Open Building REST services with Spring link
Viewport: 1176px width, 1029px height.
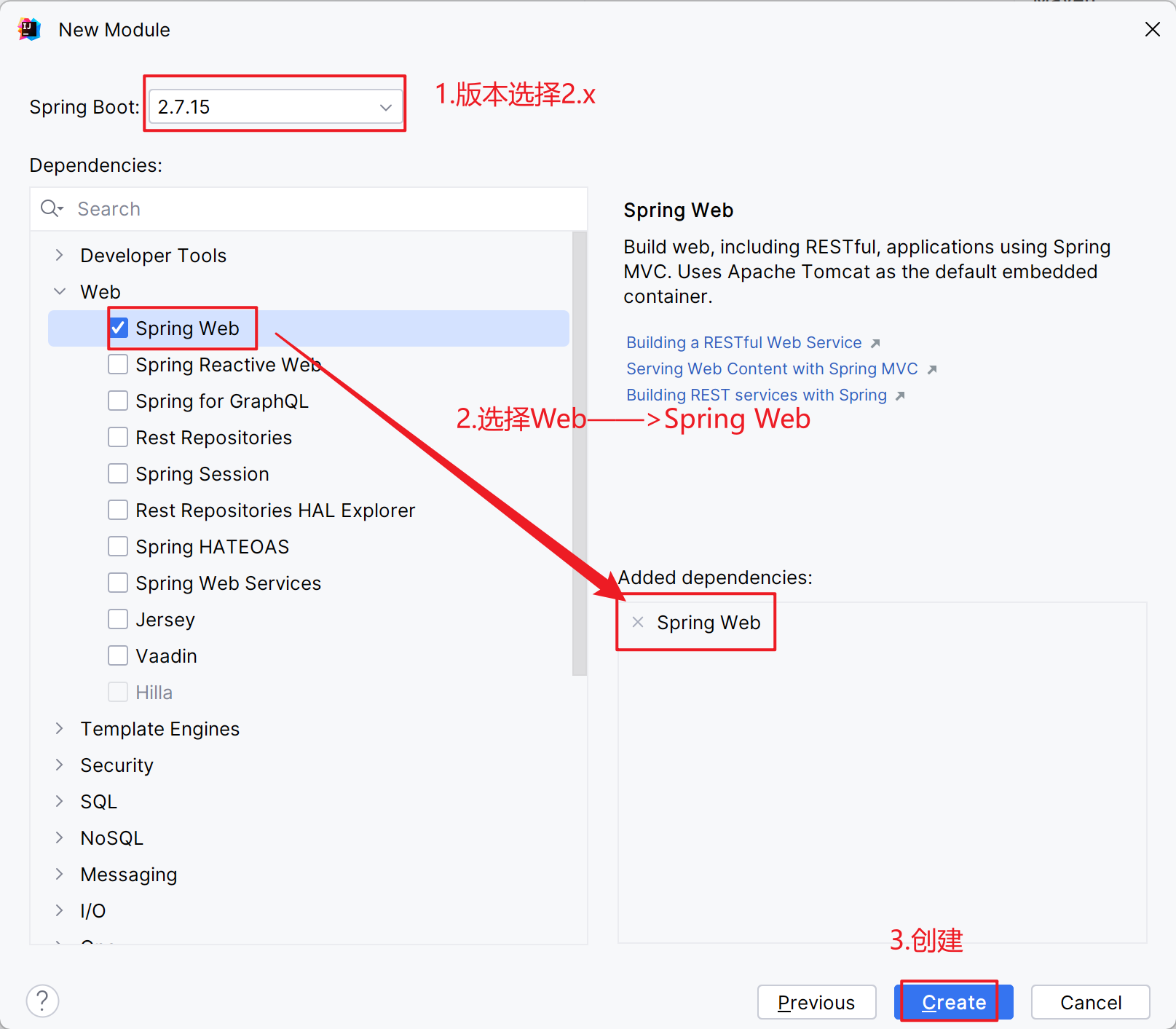(757, 395)
